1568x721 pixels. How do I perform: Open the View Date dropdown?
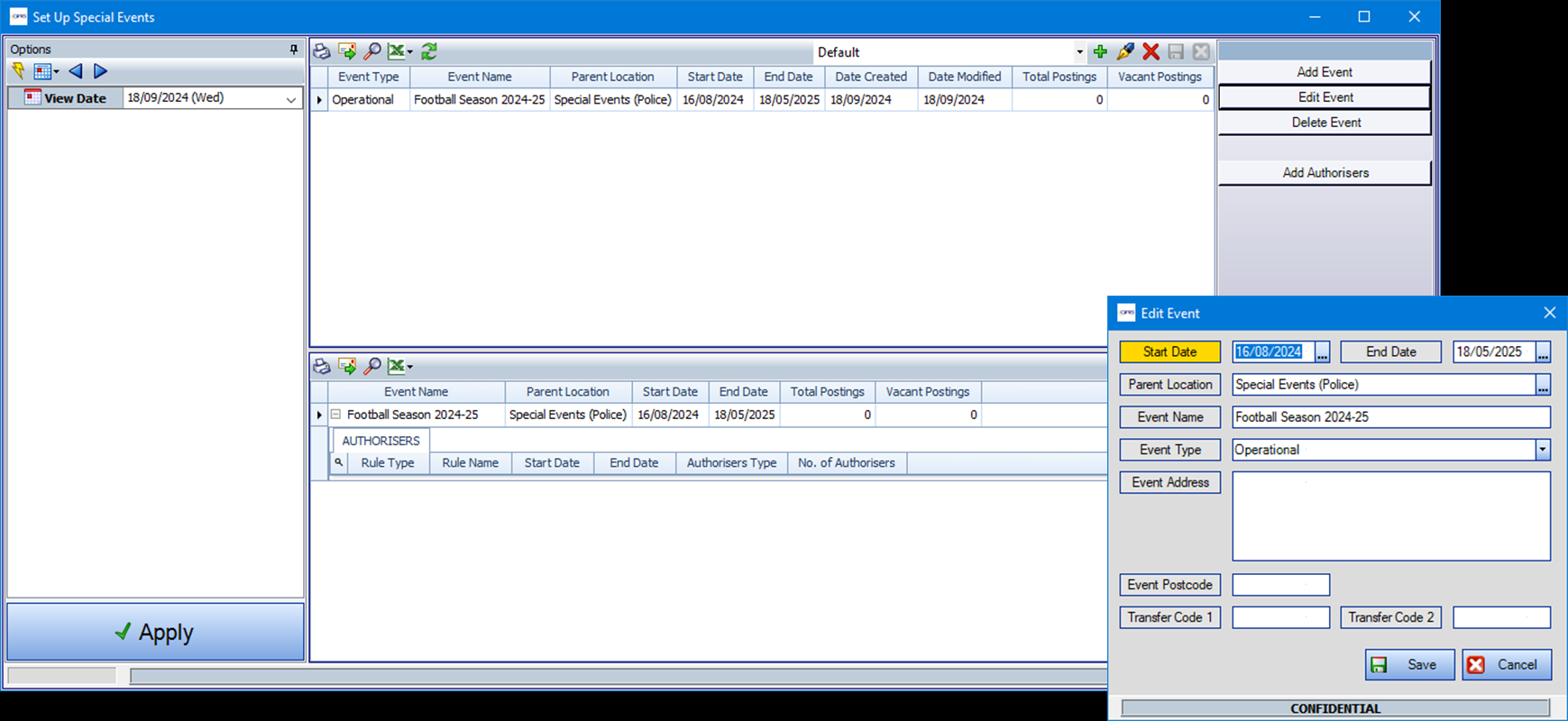pos(290,99)
